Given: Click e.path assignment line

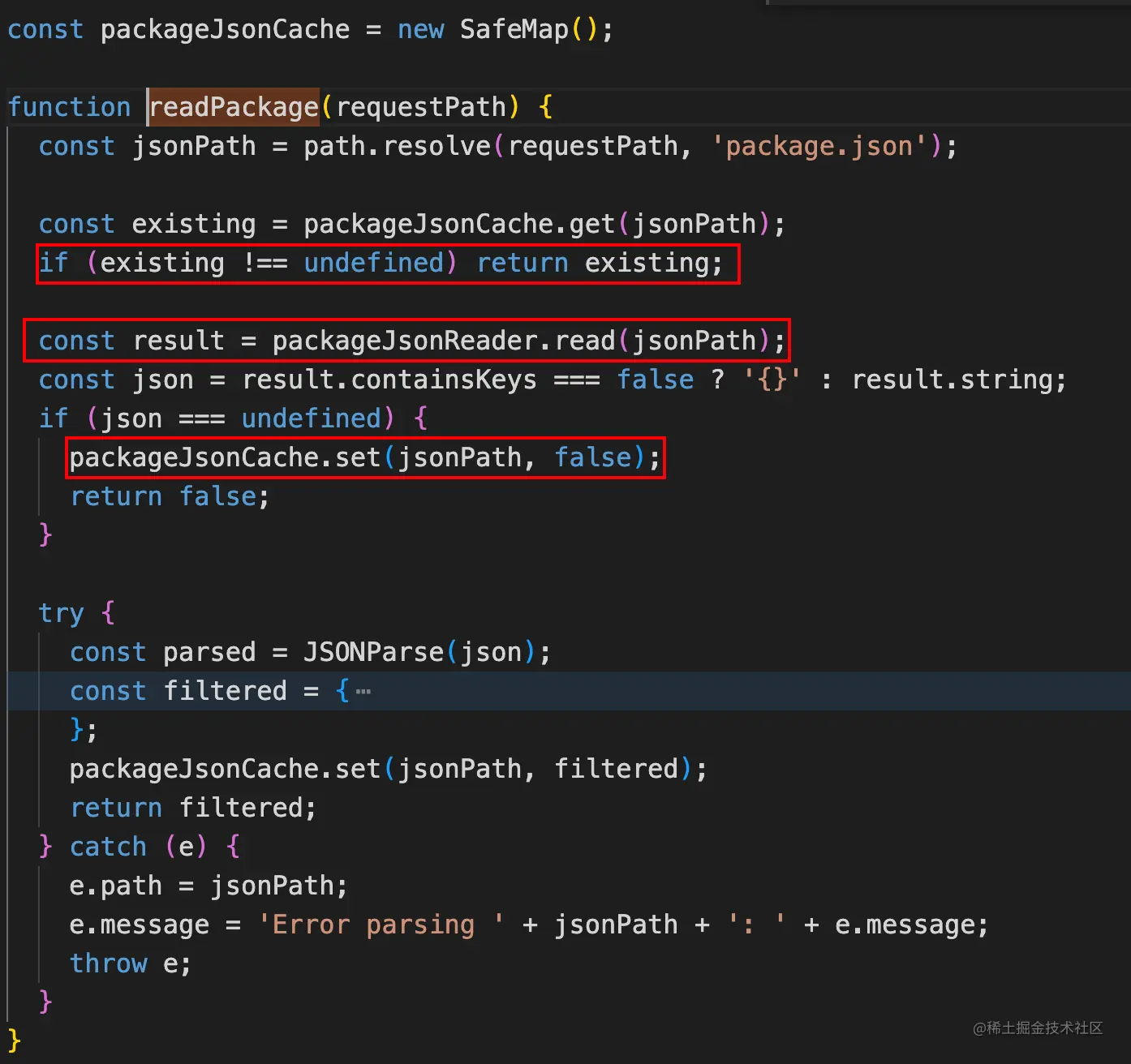Looking at the screenshot, I should [x=209, y=886].
